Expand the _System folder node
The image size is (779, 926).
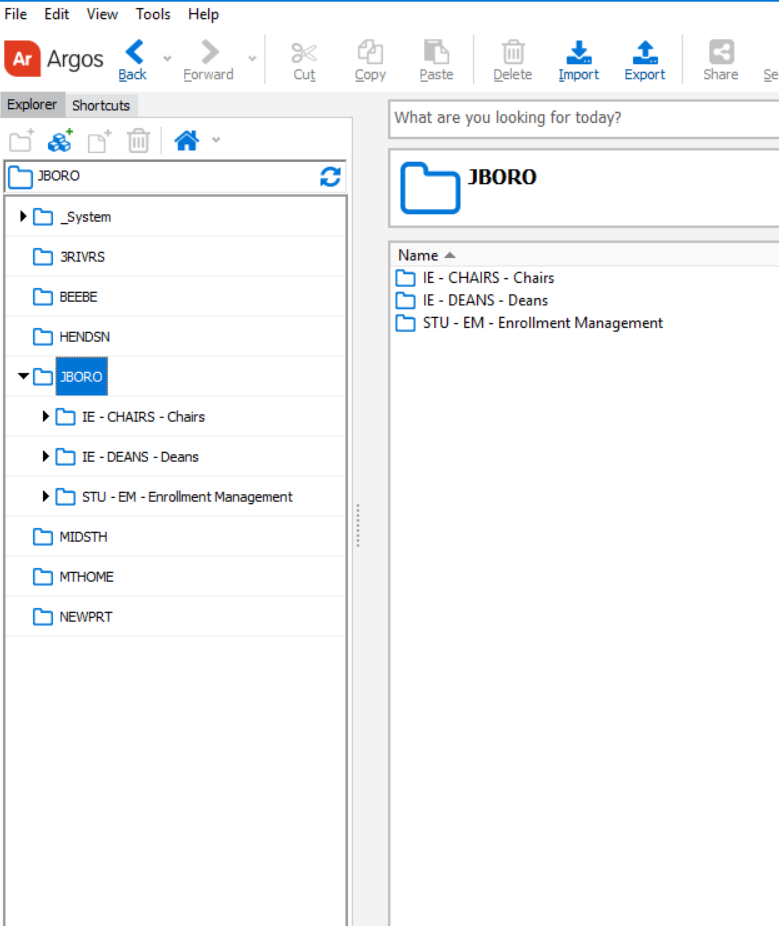[23, 216]
